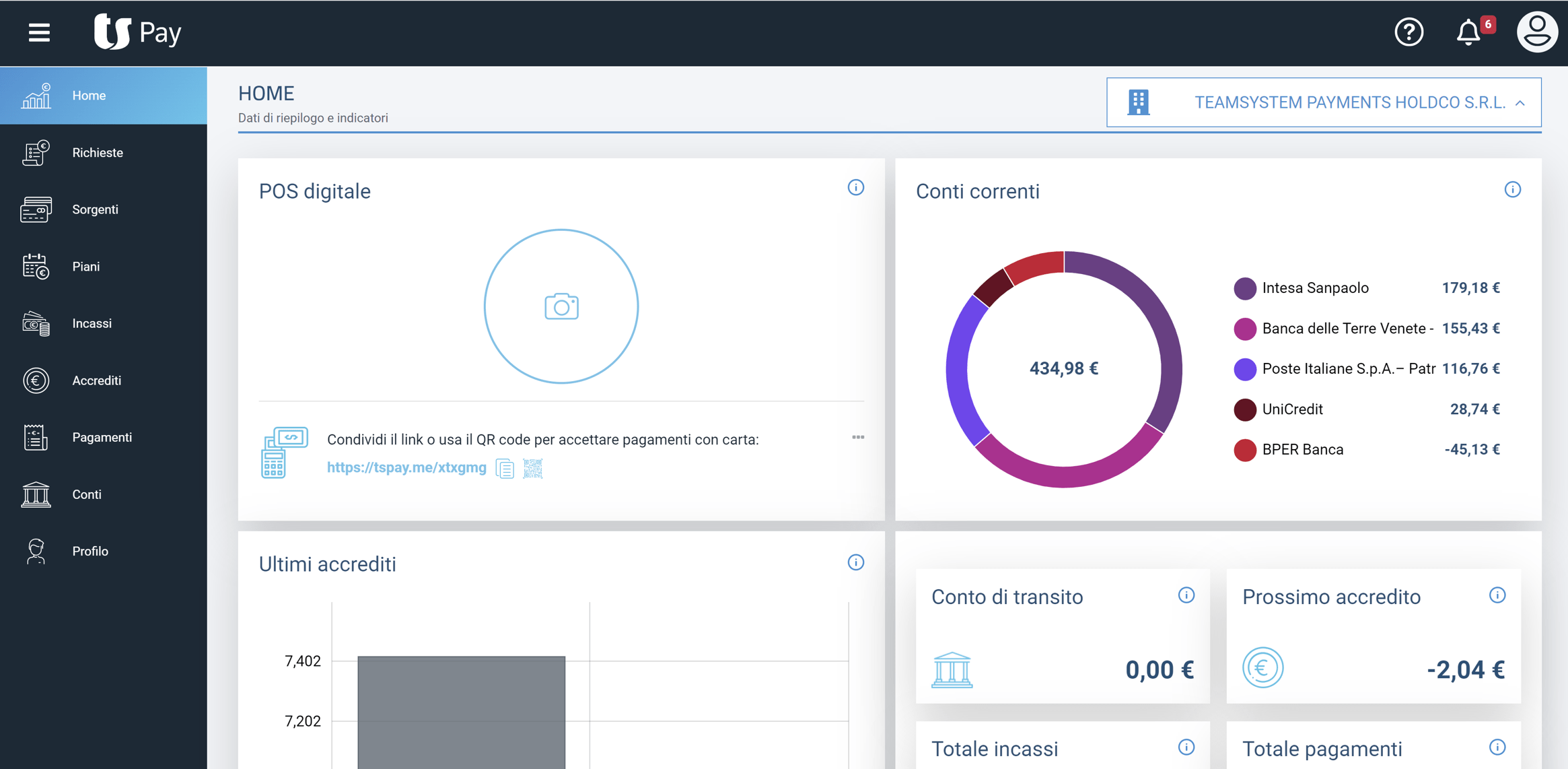This screenshot has height=769, width=1568.
Task: Click the -2,04 € next credit value
Action: point(1466,670)
